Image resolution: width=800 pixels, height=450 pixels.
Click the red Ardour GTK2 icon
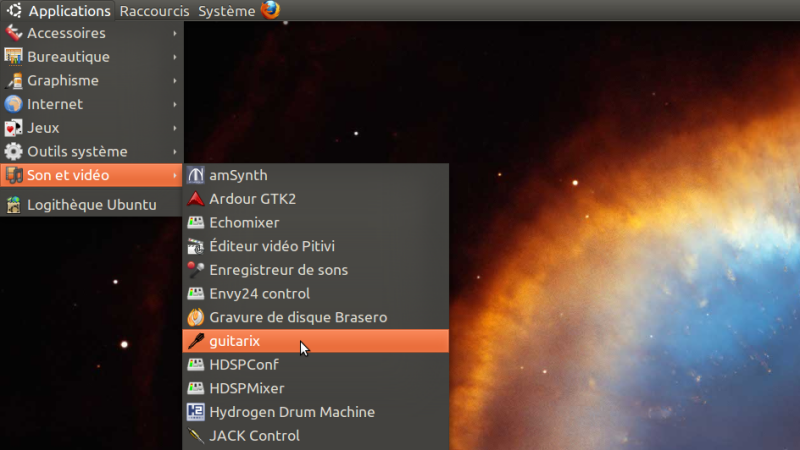(x=195, y=199)
